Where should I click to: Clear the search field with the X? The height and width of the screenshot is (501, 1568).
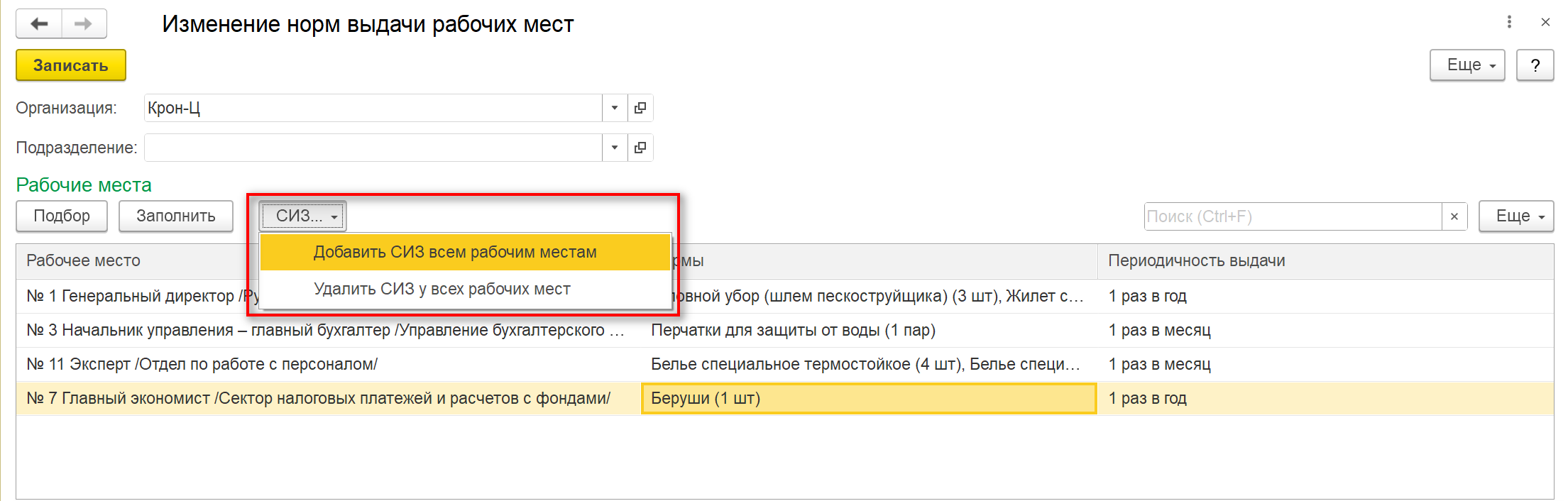[x=1454, y=216]
